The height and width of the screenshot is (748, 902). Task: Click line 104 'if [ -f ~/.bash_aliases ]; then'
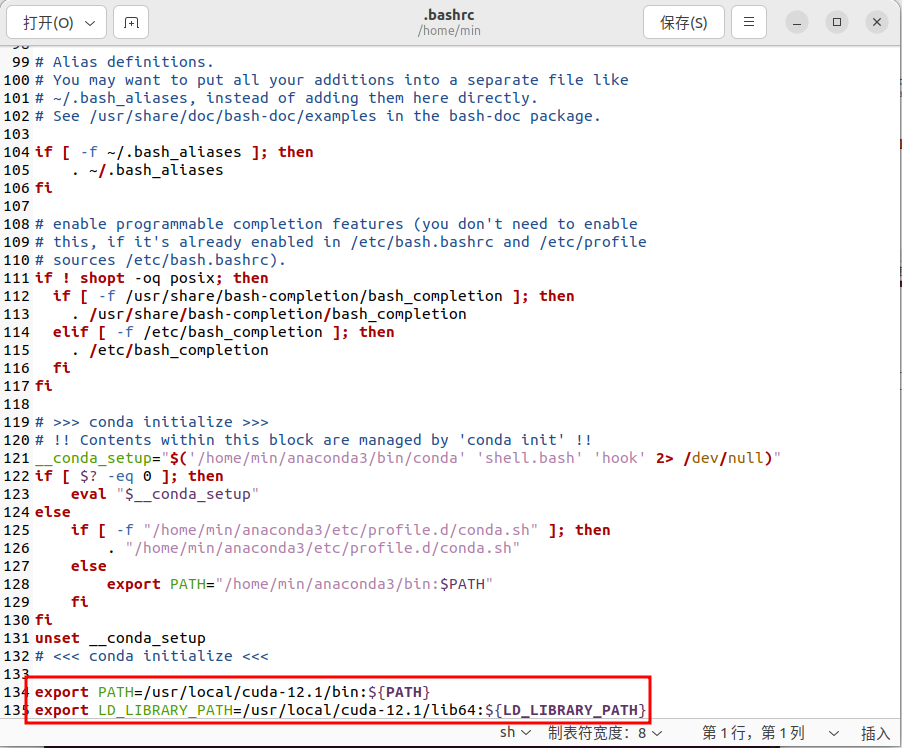point(174,152)
